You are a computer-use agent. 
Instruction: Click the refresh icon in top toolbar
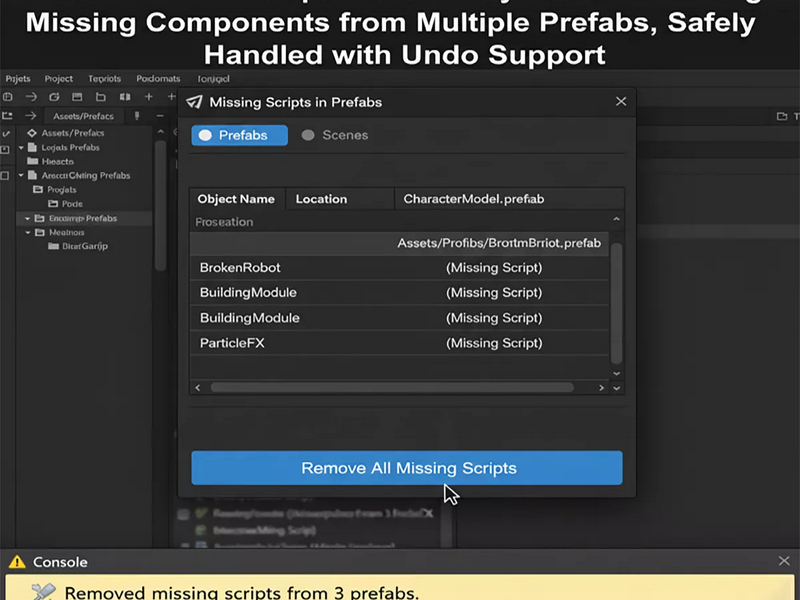[x=54, y=96]
